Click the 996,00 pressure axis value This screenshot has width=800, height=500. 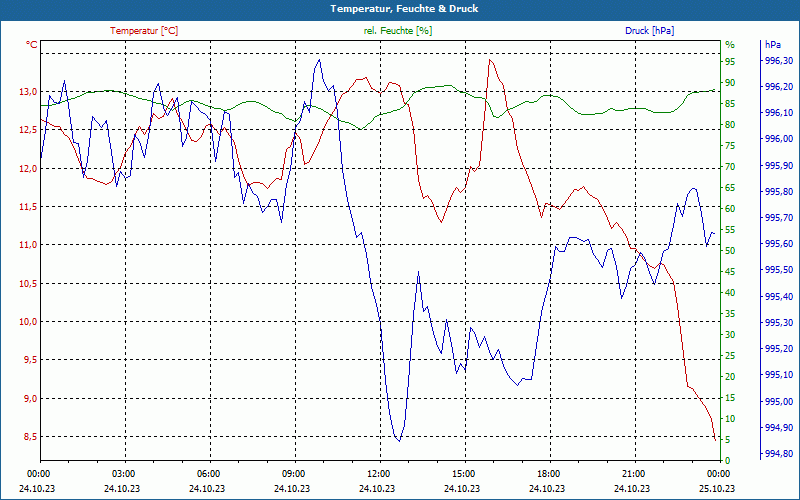pos(779,139)
